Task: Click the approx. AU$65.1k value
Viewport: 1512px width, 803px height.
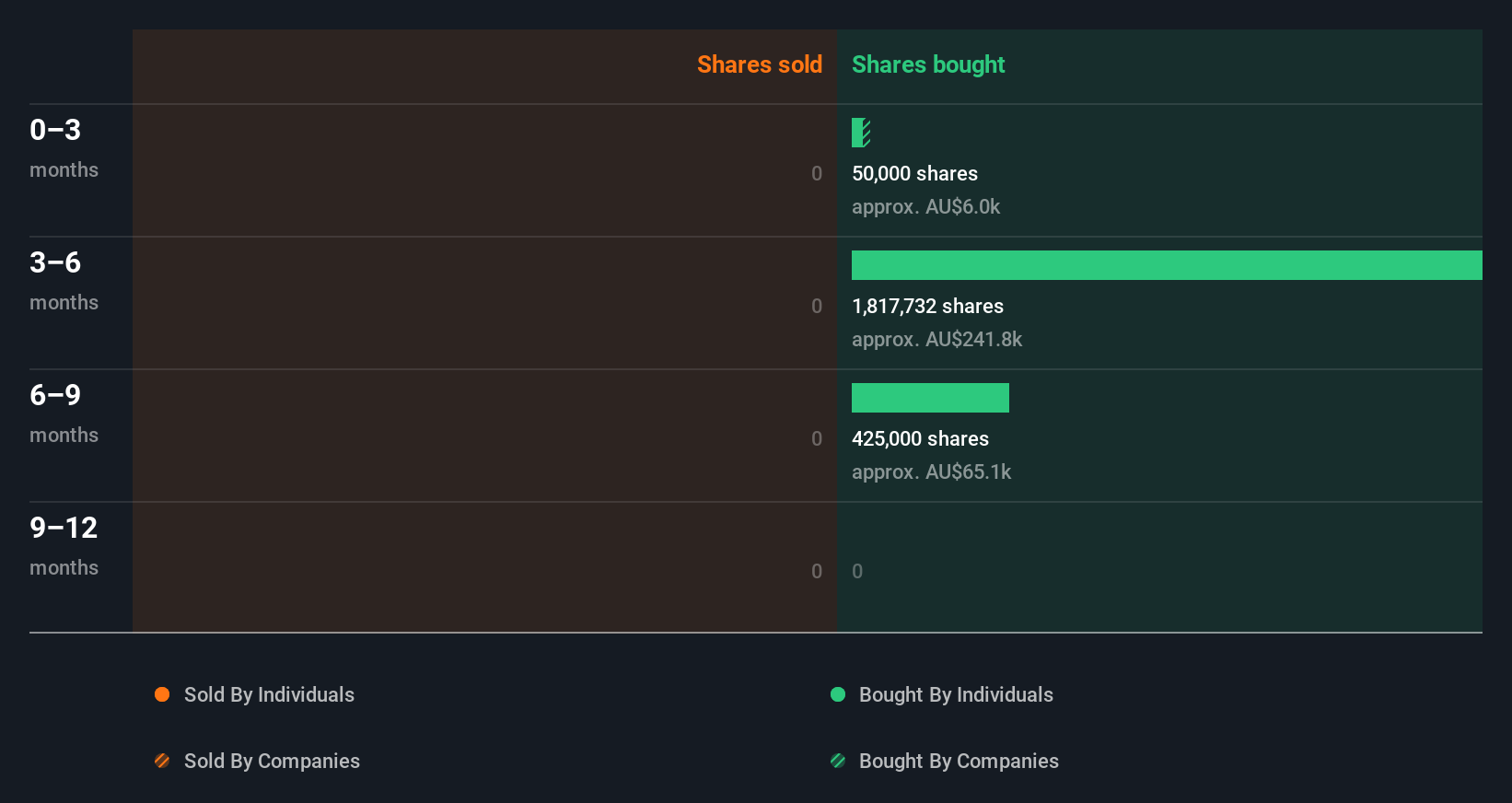Action: (931, 471)
